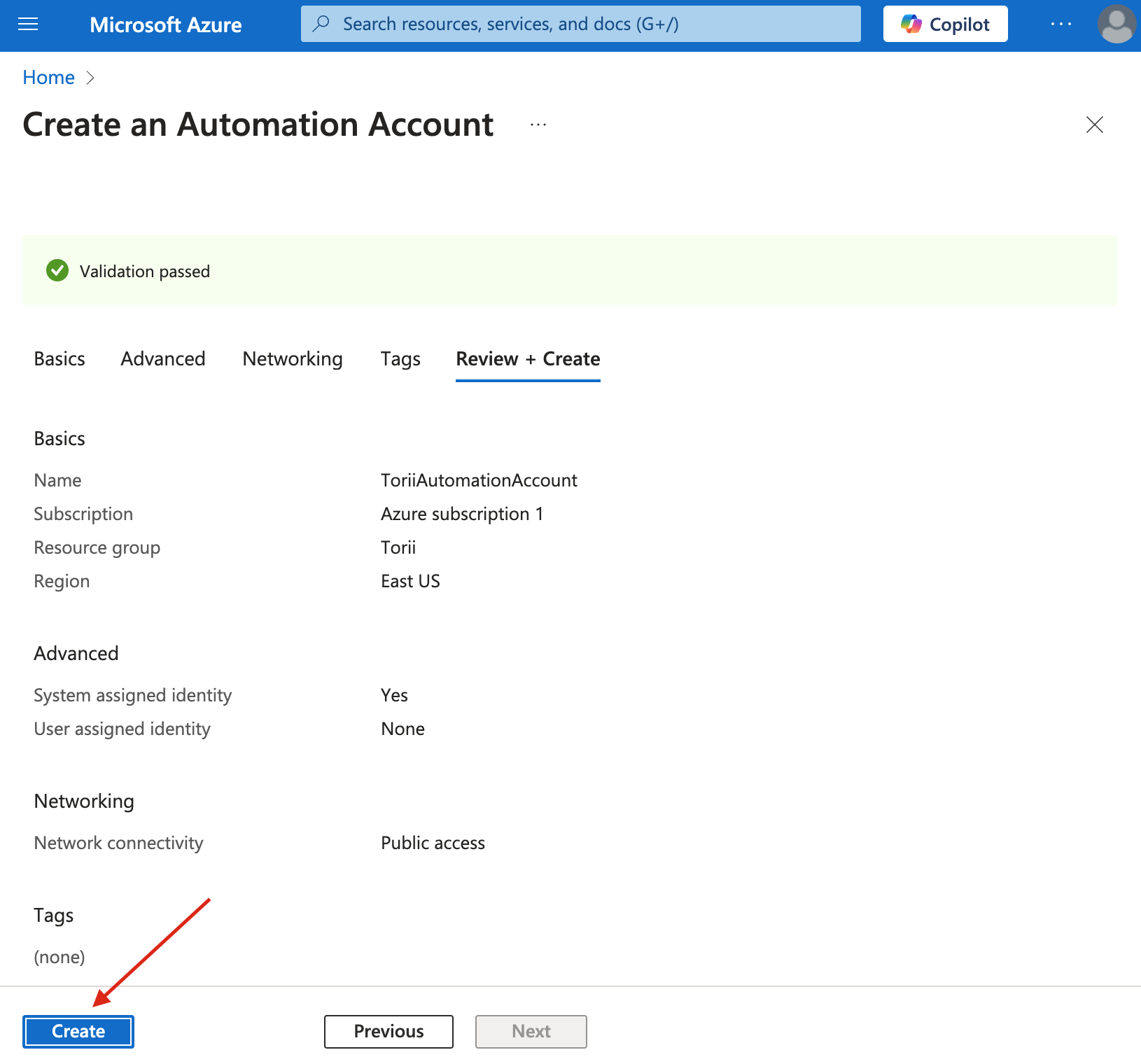
Task: Click the Tags section heading
Action: (54, 916)
